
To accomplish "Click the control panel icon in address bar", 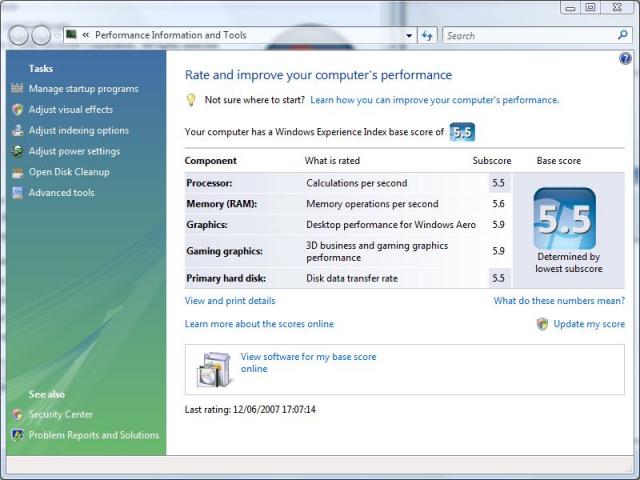I will coord(71,34).
